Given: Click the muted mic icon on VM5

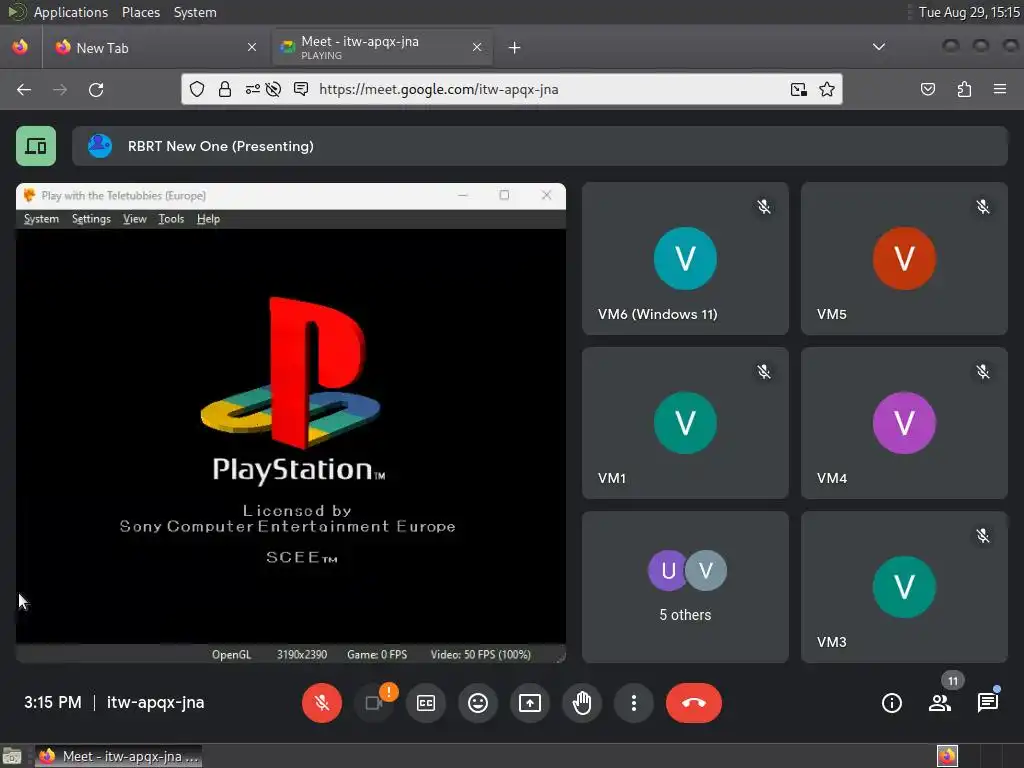Looking at the screenshot, I should click(x=983, y=207).
